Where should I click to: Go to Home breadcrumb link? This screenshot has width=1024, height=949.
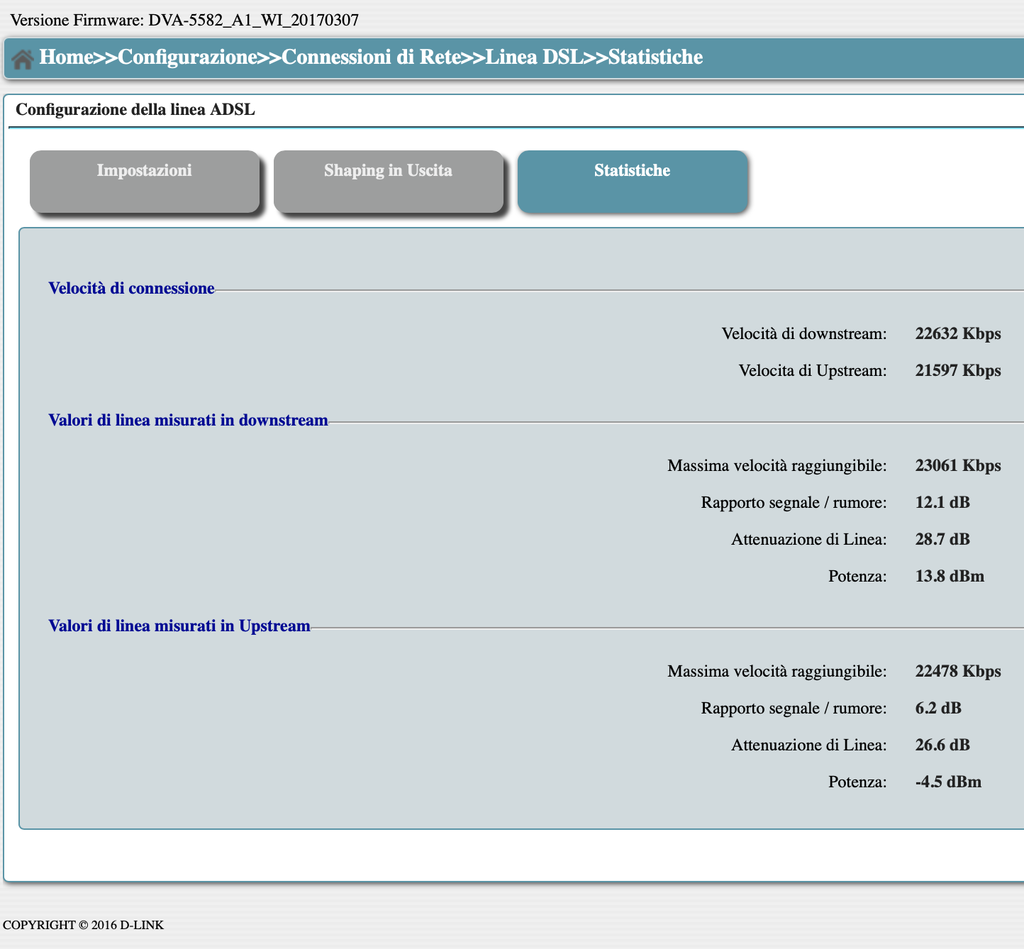pyautogui.click(x=66, y=57)
